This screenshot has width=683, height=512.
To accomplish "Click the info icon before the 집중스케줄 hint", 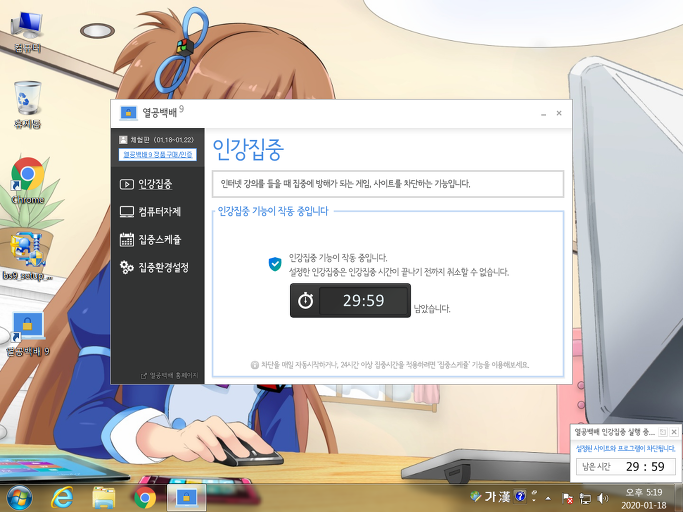I will [255, 365].
